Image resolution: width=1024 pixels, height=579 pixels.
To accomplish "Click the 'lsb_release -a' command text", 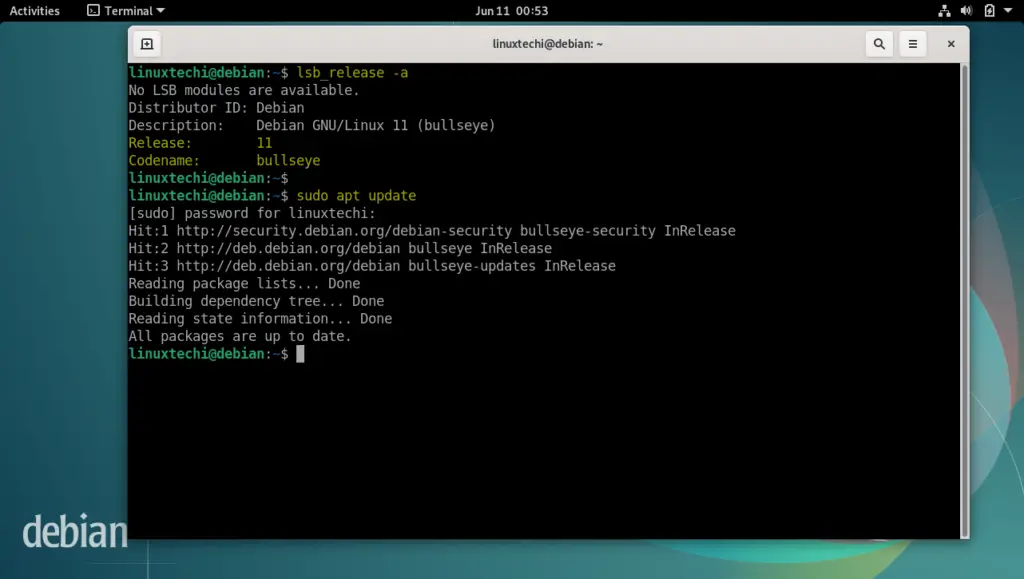I will (x=352, y=73).
